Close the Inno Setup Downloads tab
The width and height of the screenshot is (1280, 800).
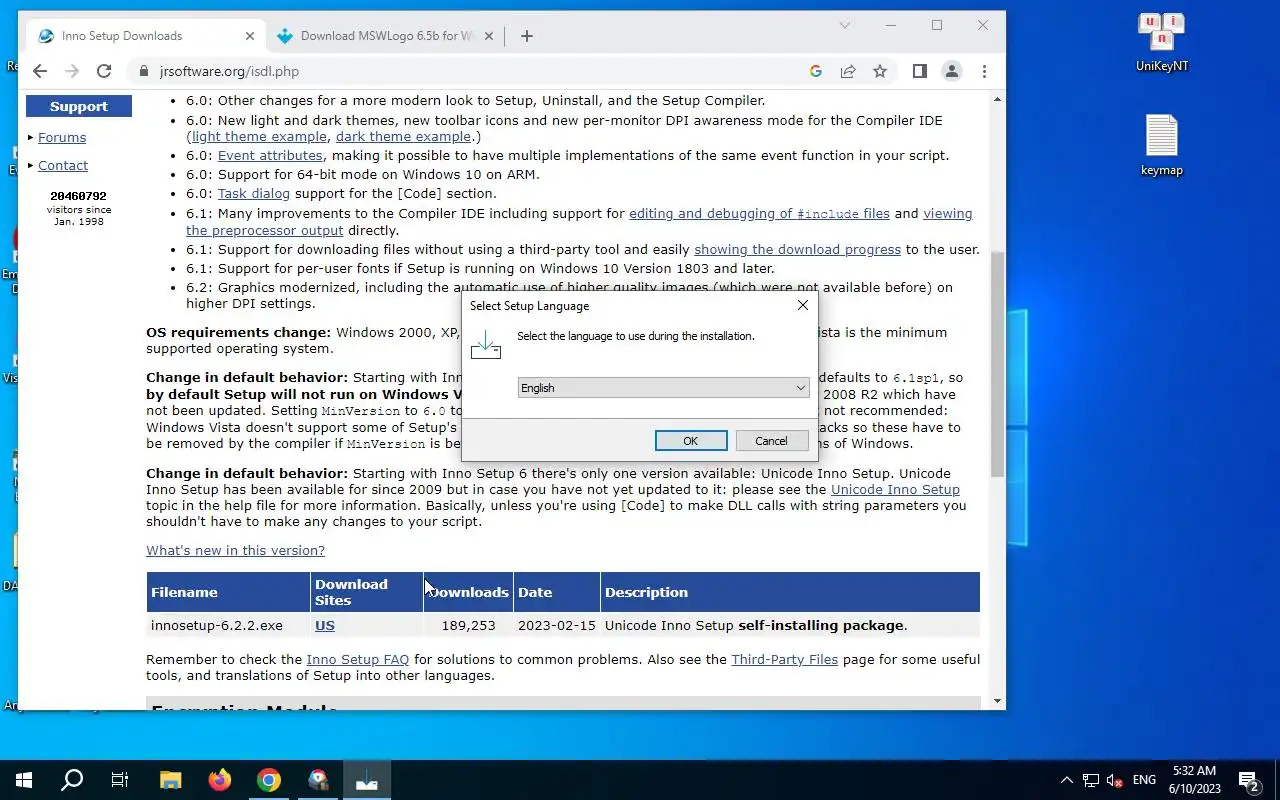tap(249, 36)
